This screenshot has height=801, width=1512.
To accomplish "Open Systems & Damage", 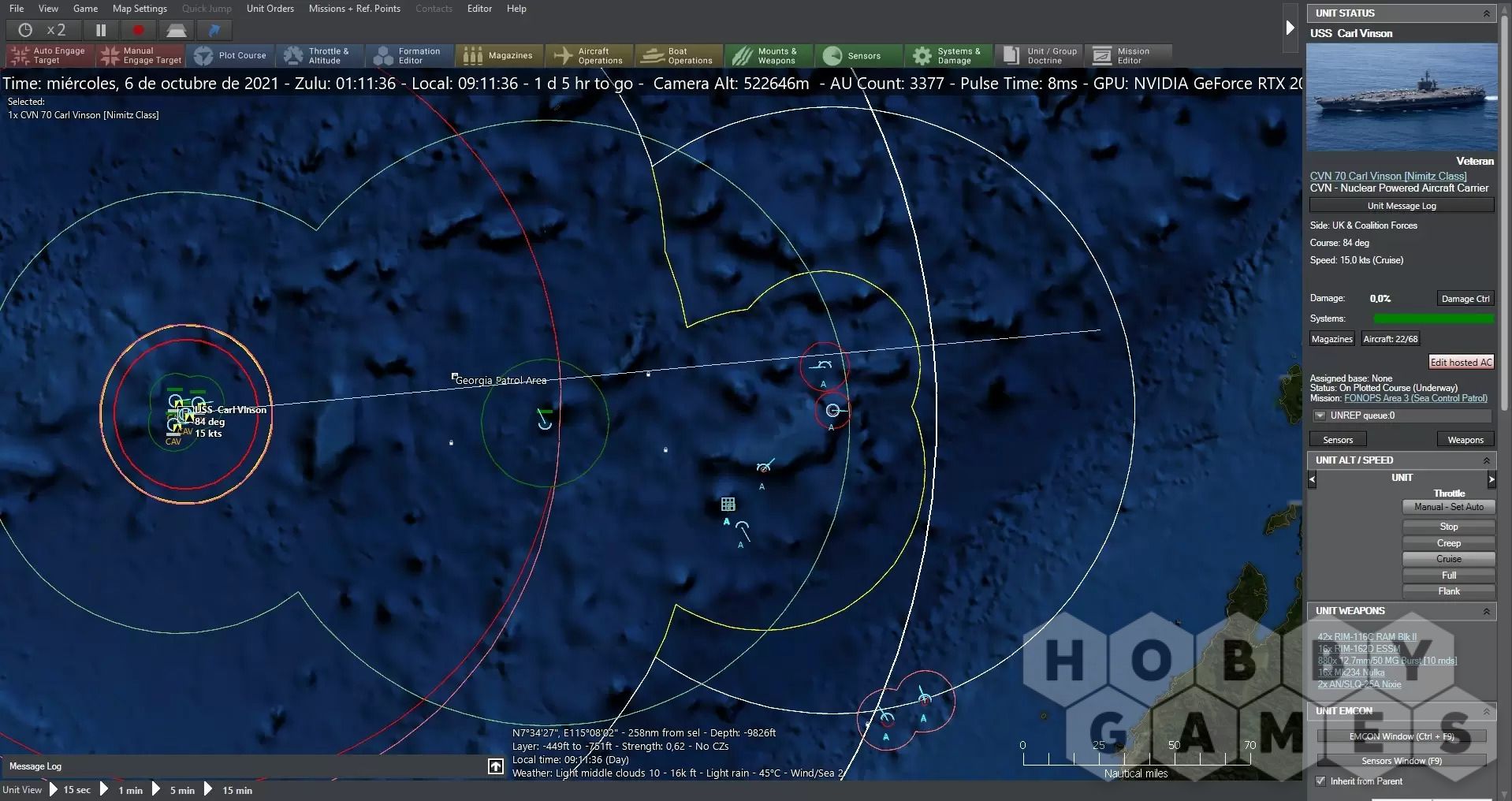I will [949, 55].
